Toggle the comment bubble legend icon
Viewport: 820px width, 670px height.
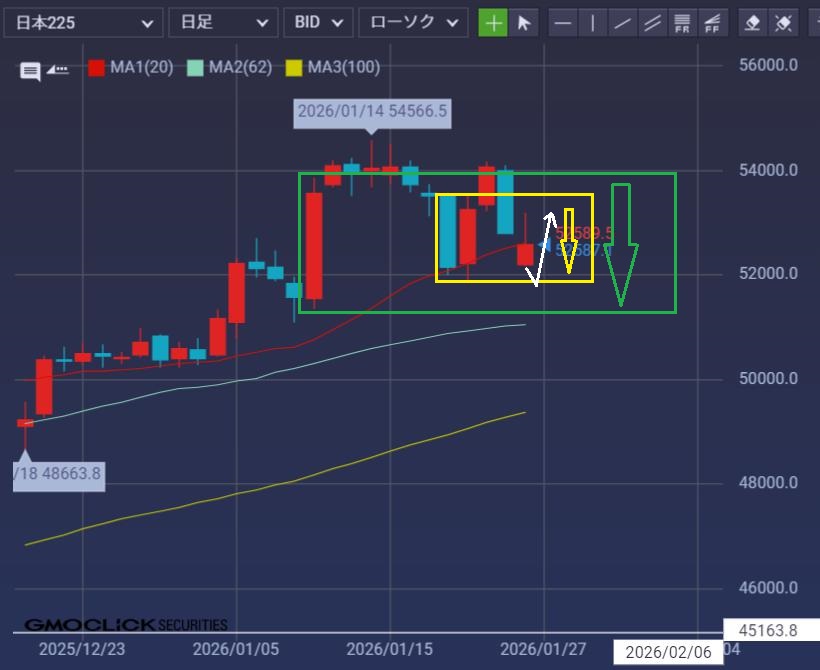[x=31, y=70]
